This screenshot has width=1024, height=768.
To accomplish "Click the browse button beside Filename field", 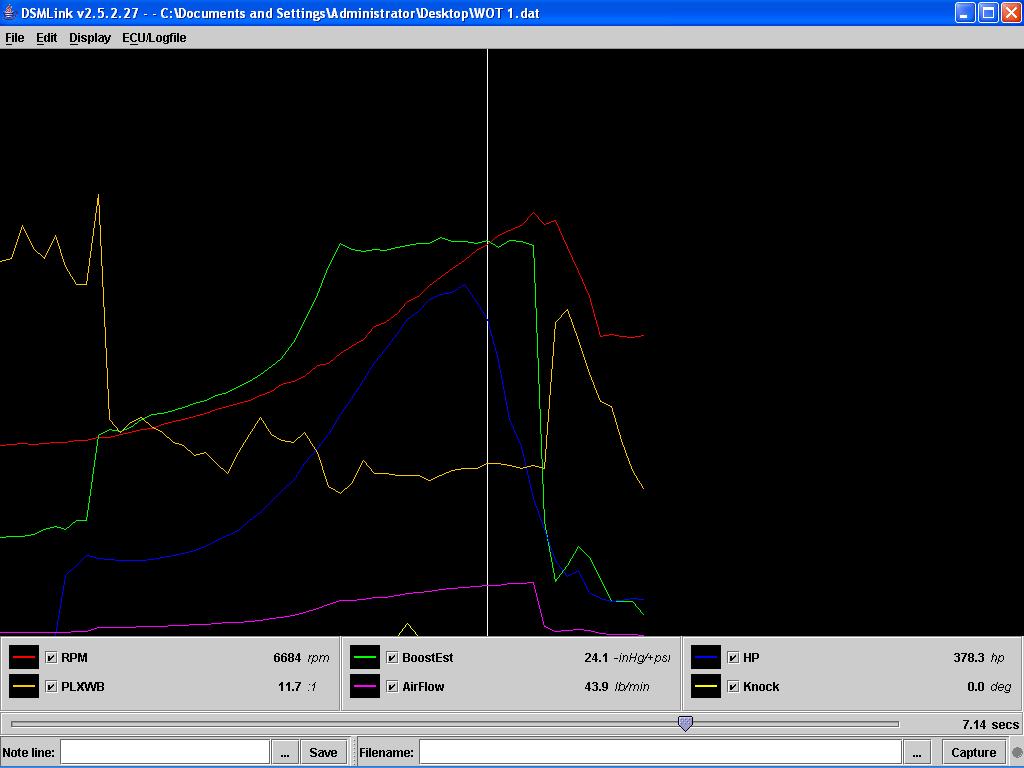I will click(x=917, y=752).
